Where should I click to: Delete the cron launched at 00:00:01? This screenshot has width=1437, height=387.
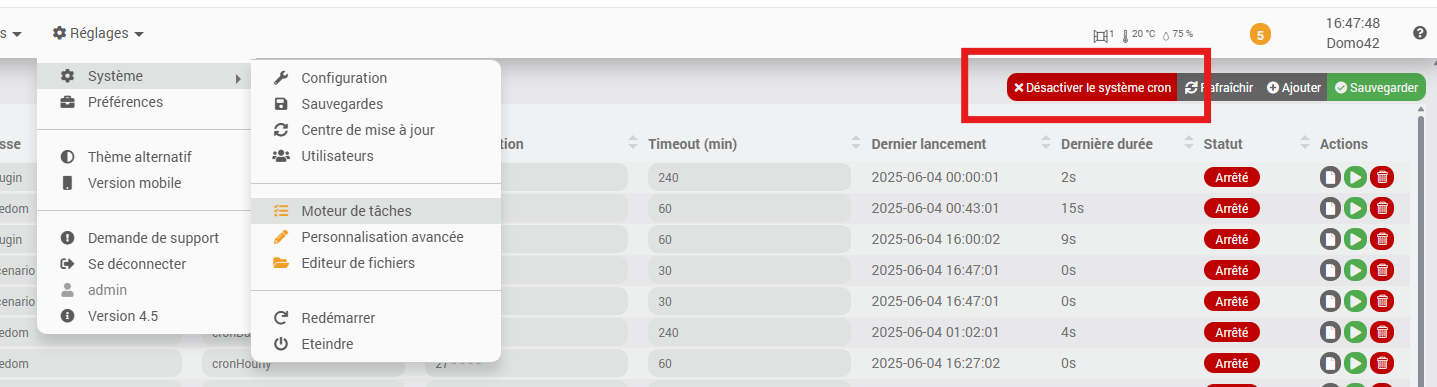1382,178
